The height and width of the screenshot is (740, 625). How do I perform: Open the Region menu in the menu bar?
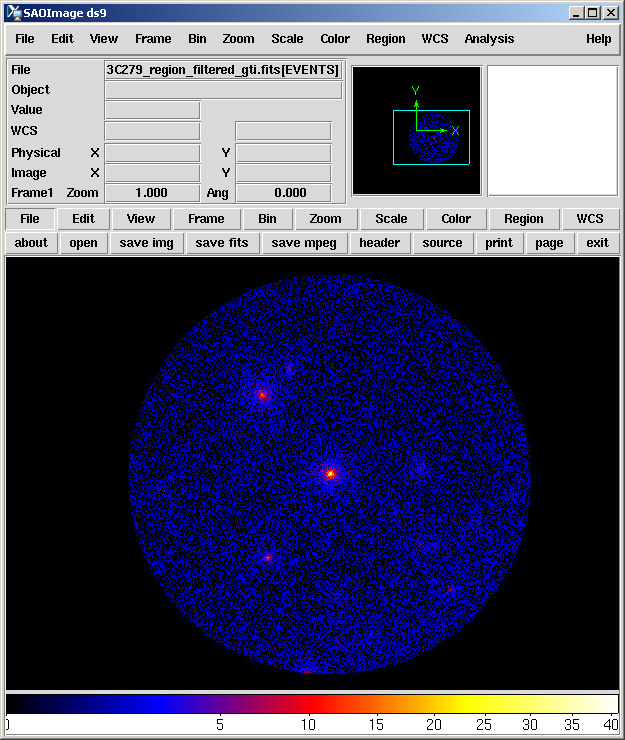click(386, 39)
